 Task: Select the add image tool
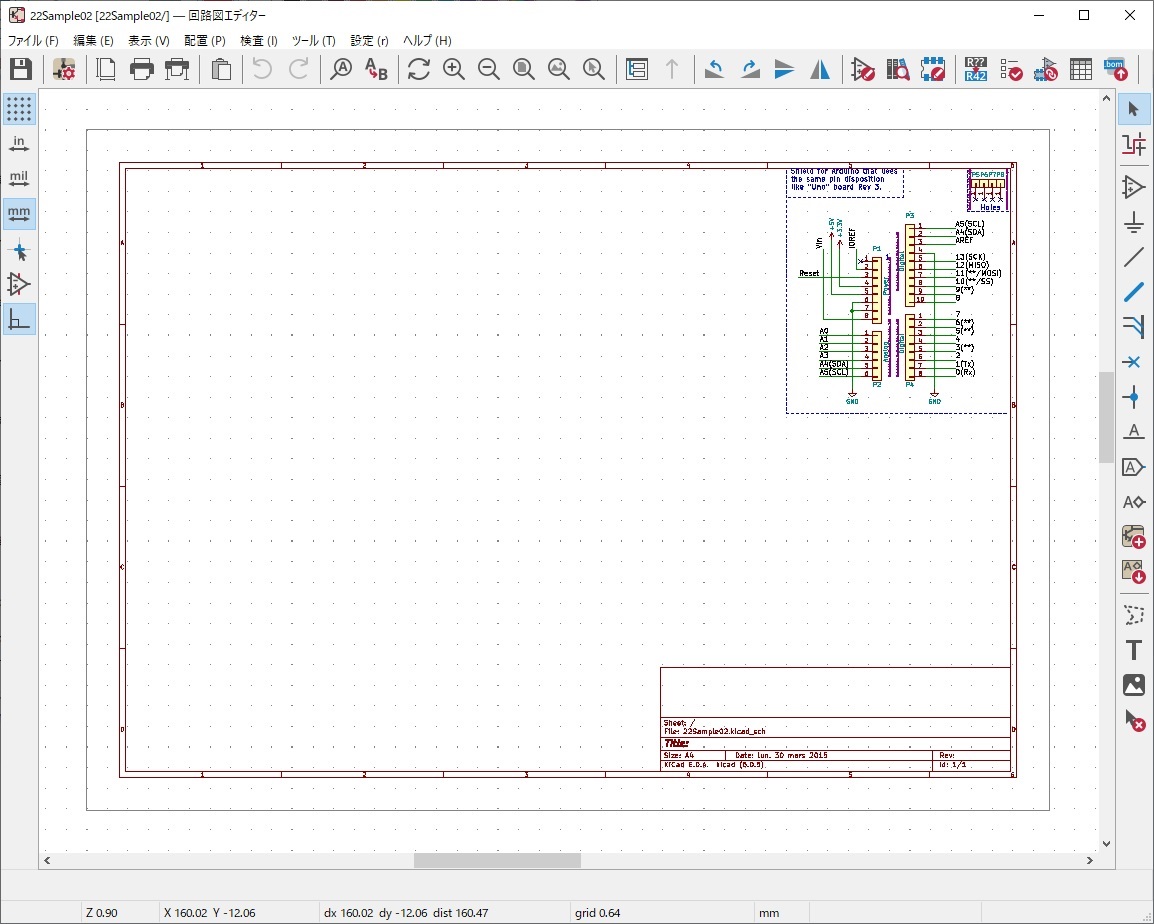click(x=1134, y=685)
